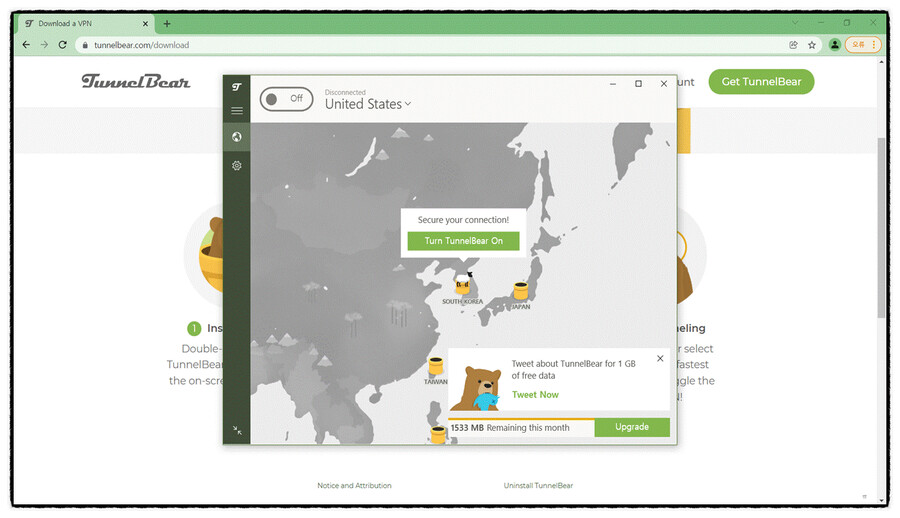The image size is (900, 518).
Task: Click the southernmost tunnel barrel below Taiwan
Action: click(x=438, y=435)
